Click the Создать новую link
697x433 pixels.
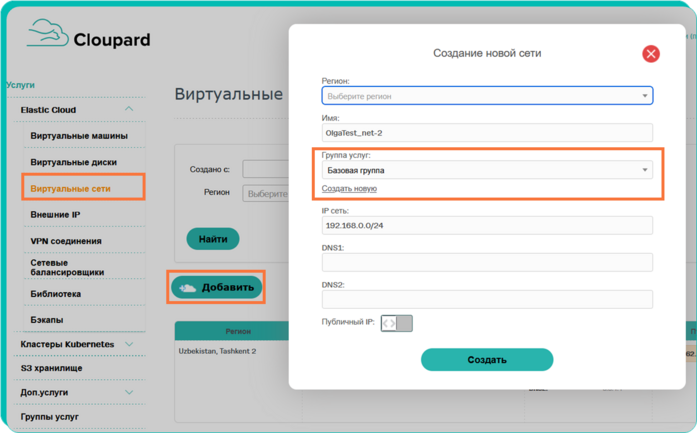click(349, 188)
